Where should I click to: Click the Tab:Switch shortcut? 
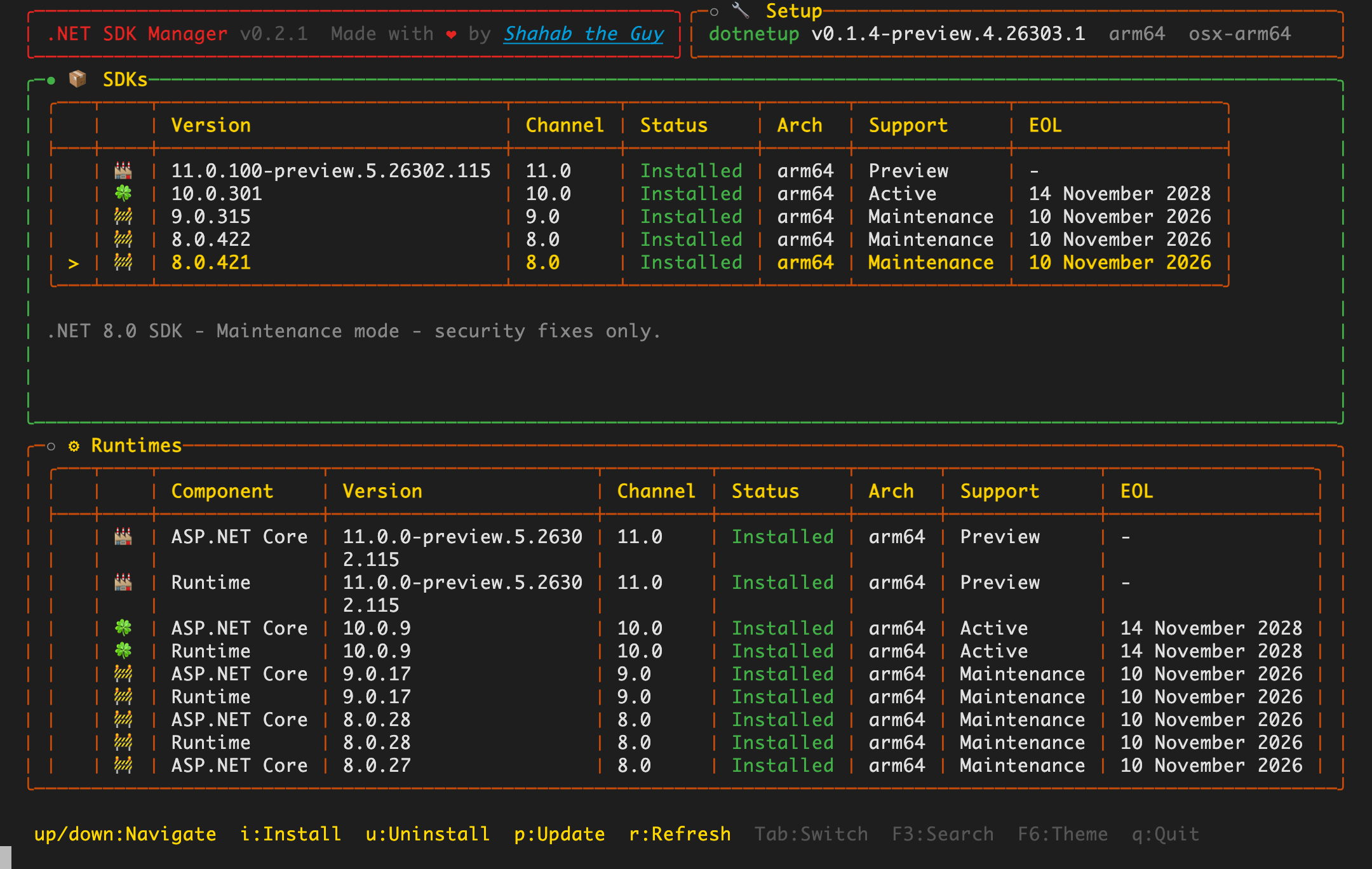tap(811, 834)
